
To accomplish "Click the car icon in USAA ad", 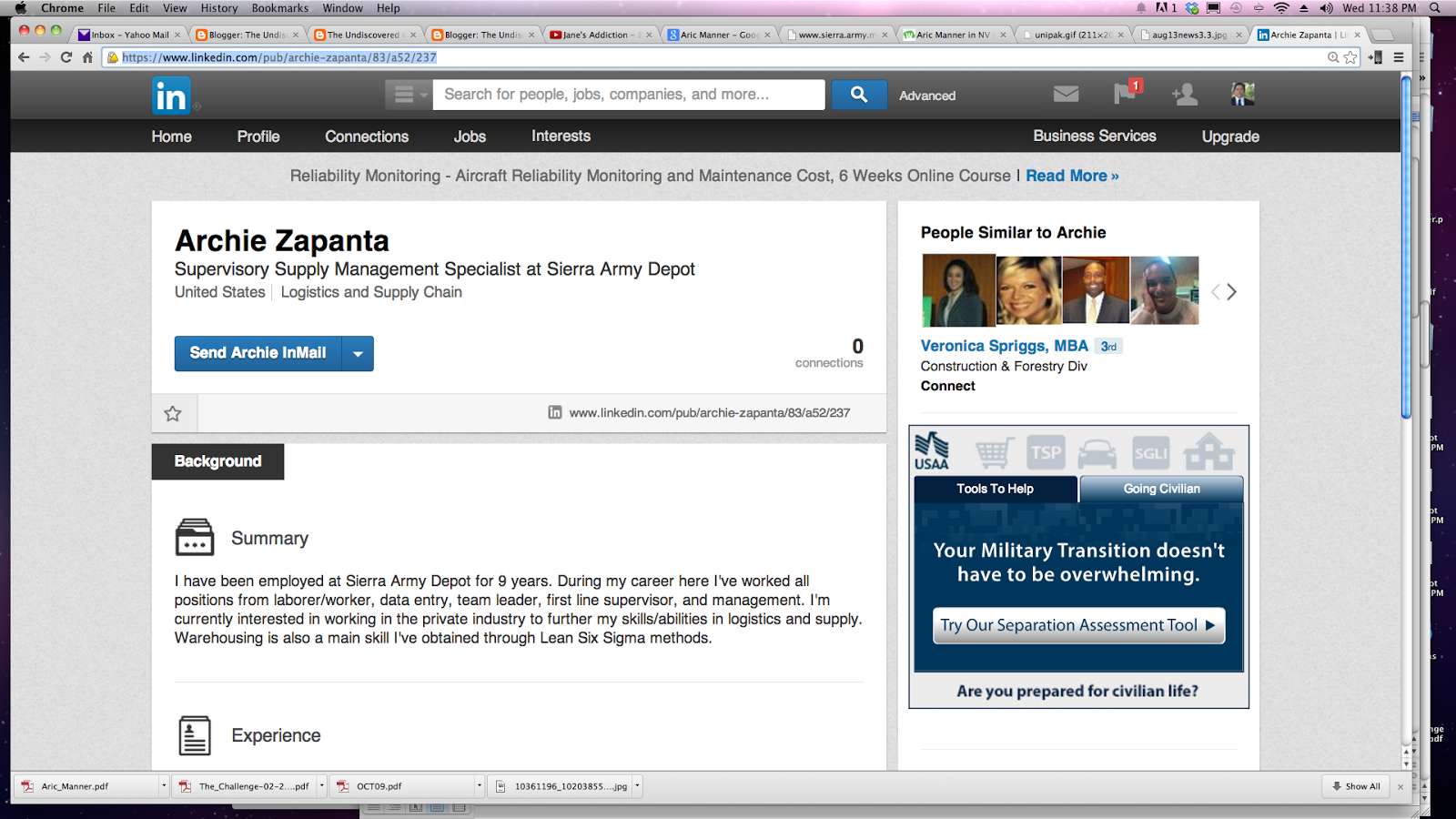I will click(x=1097, y=452).
